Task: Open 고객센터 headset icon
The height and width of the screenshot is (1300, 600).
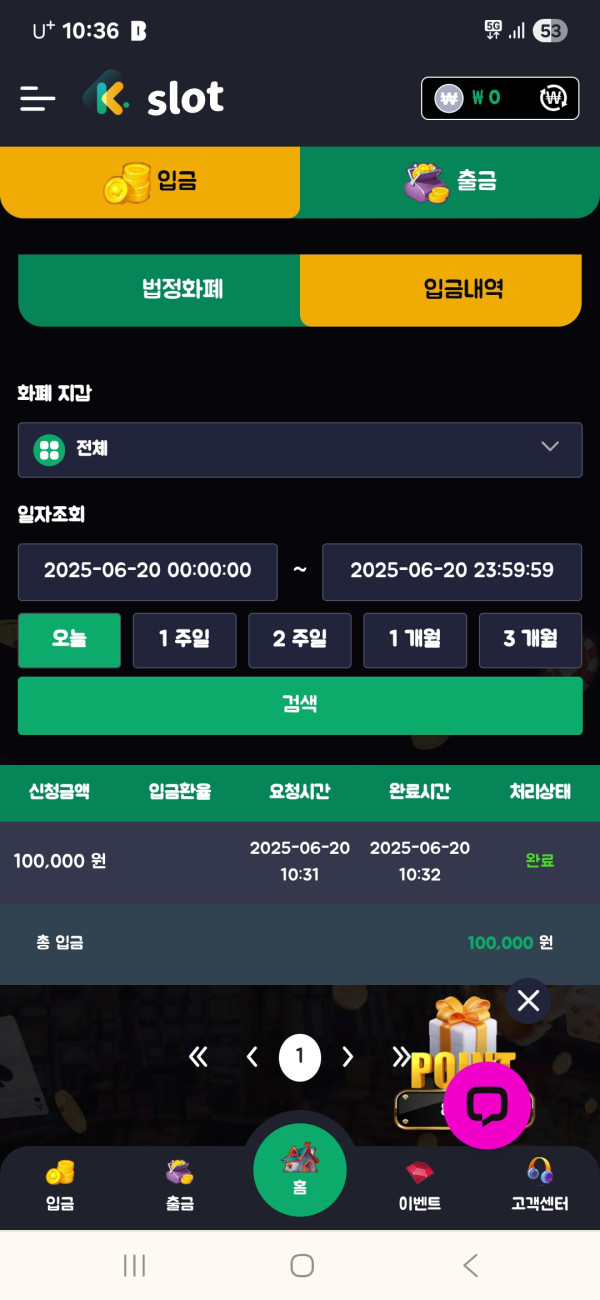Action: pyautogui.click(x=540, y=1186)
